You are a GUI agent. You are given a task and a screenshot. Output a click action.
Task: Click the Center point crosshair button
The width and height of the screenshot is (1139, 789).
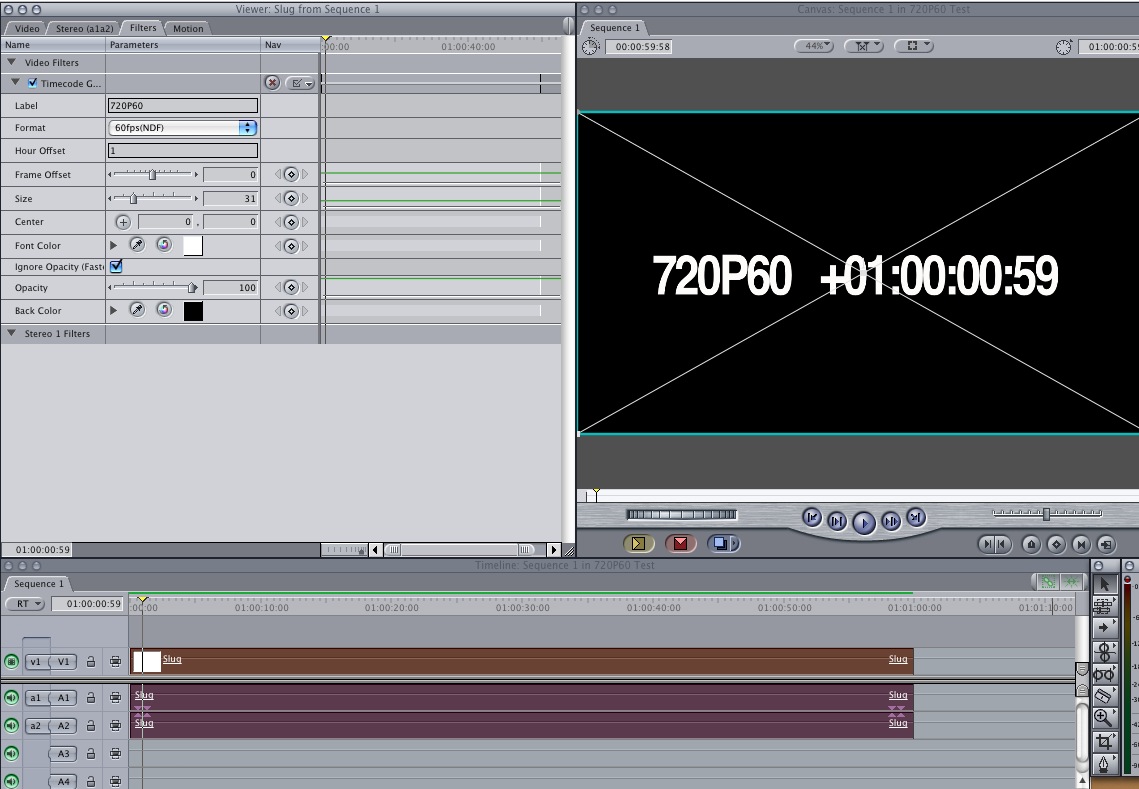click(x=123, y=222)
